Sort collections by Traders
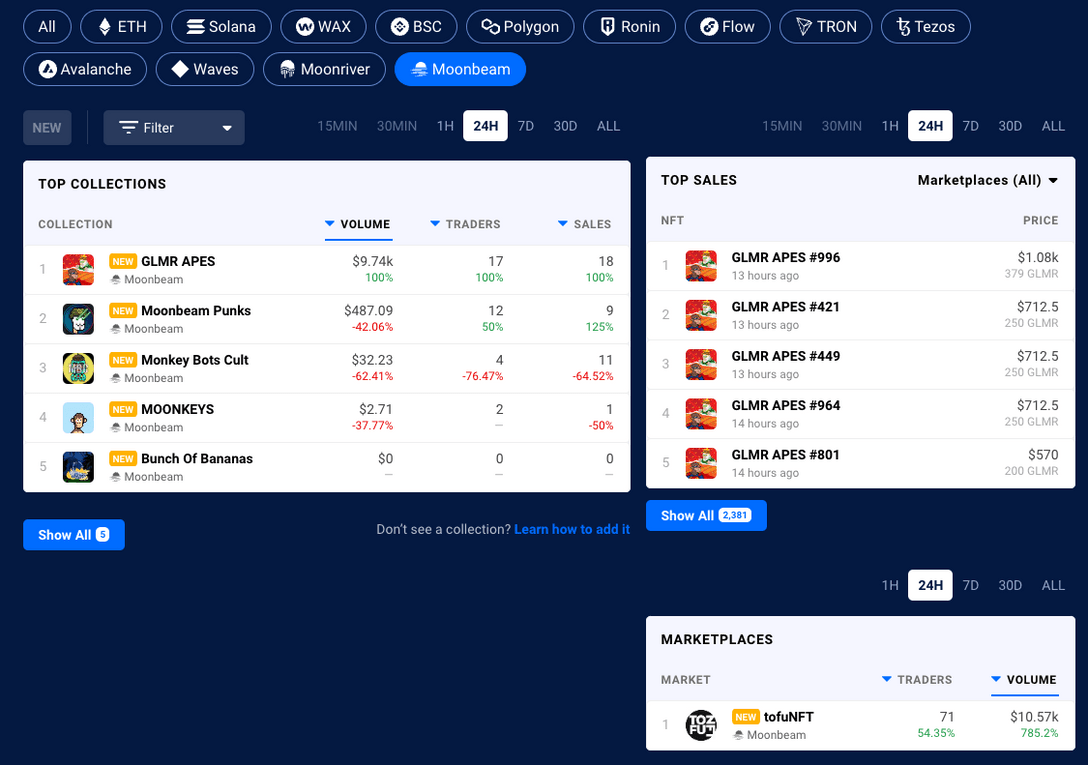The height and width of the screenshot is (765, 1088). point(466,224)
